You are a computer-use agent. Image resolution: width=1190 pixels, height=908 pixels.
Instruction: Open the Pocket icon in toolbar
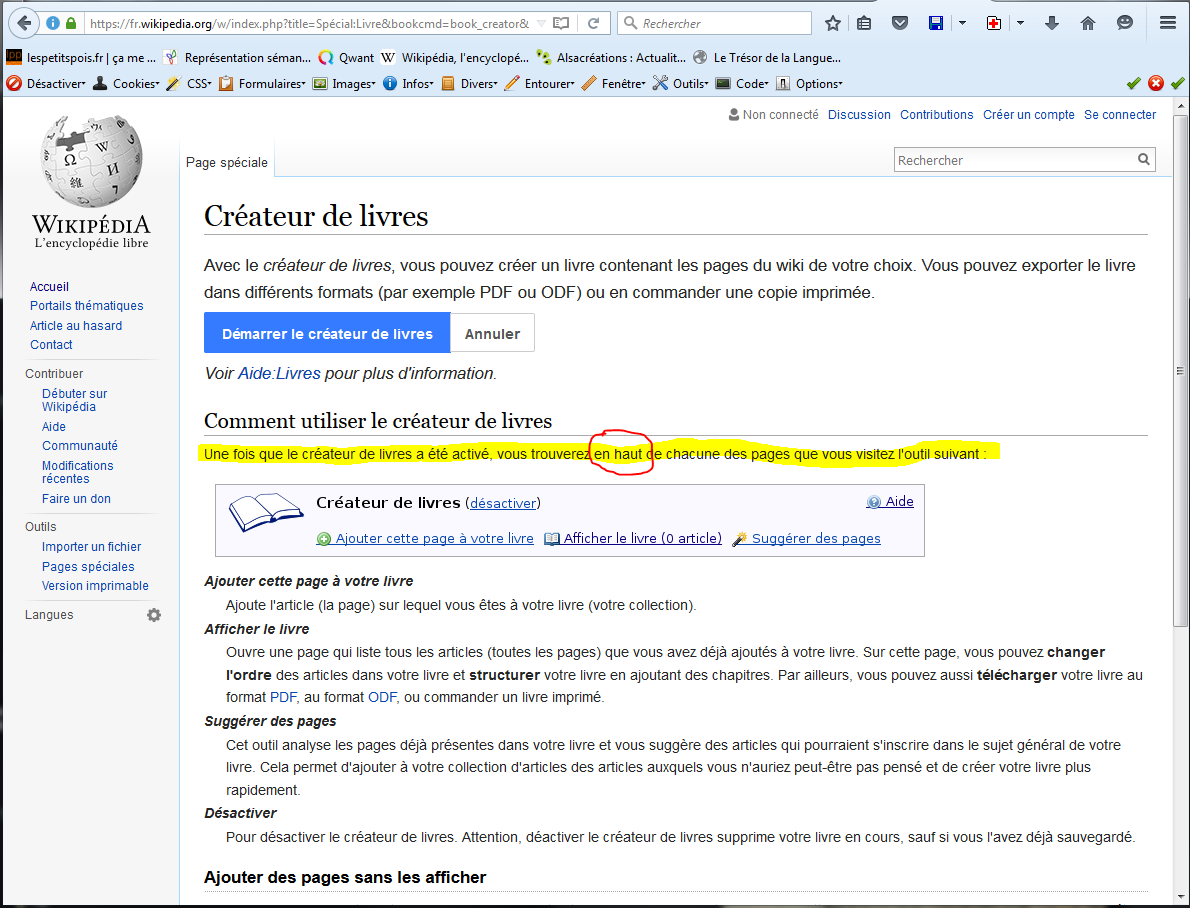coord(900,23)
